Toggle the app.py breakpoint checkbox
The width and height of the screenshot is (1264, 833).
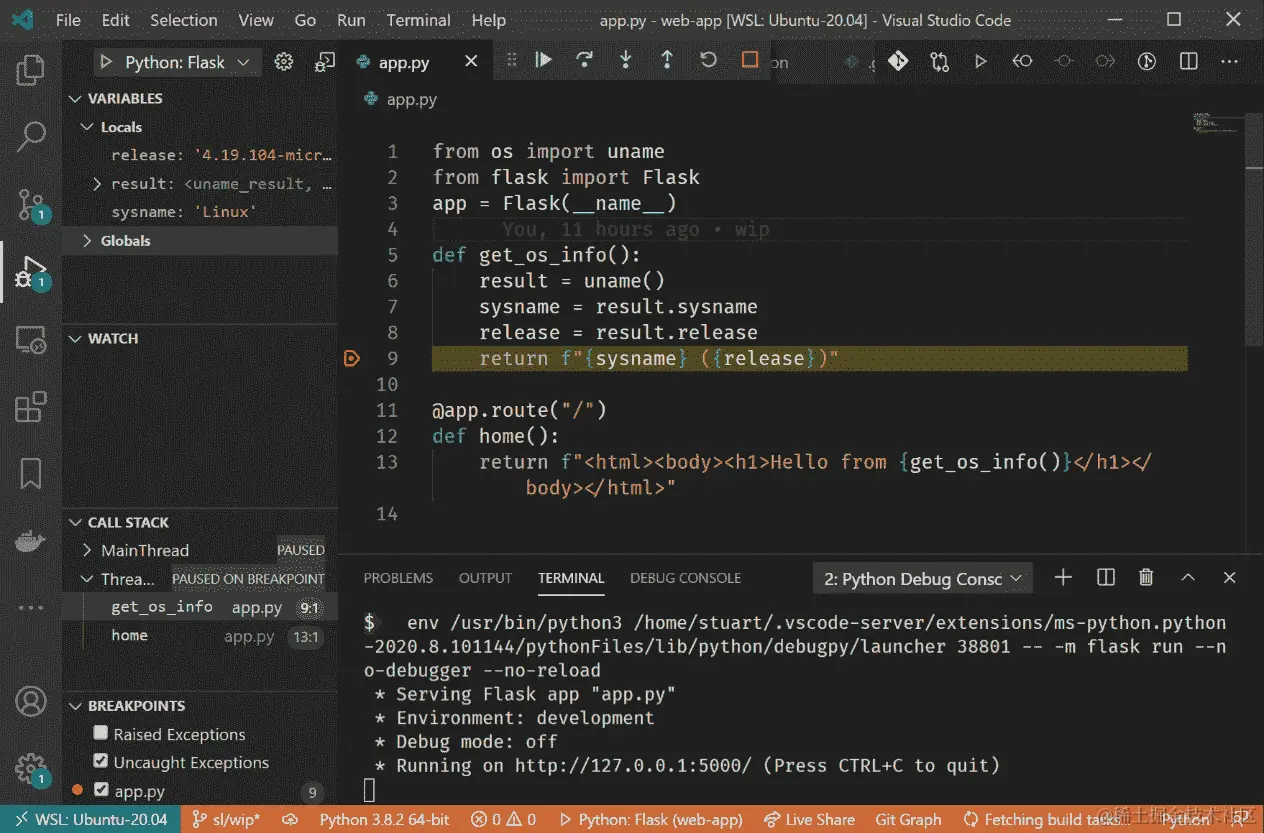[100, 791]
